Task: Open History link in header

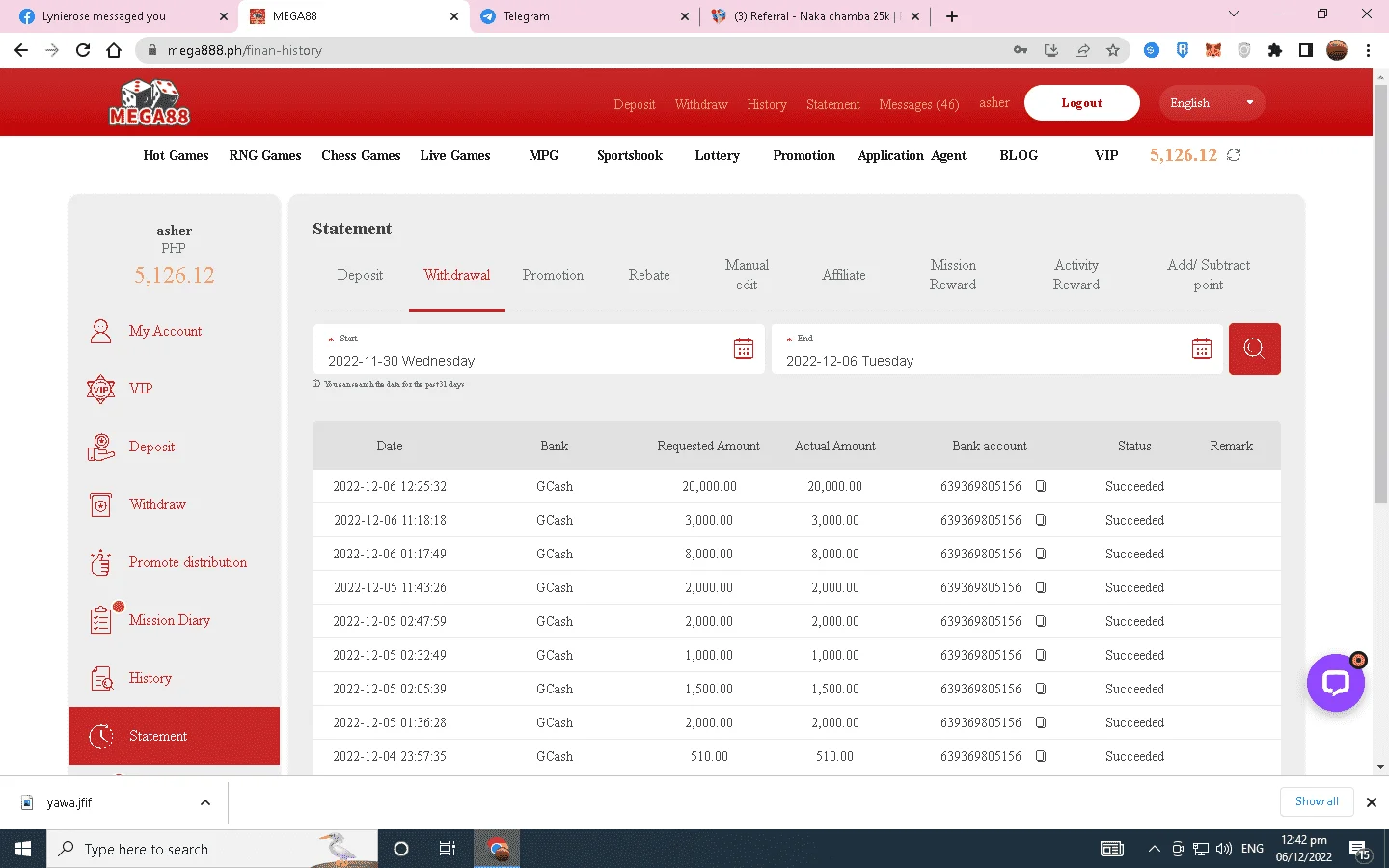Action: (x=767, y=104)
